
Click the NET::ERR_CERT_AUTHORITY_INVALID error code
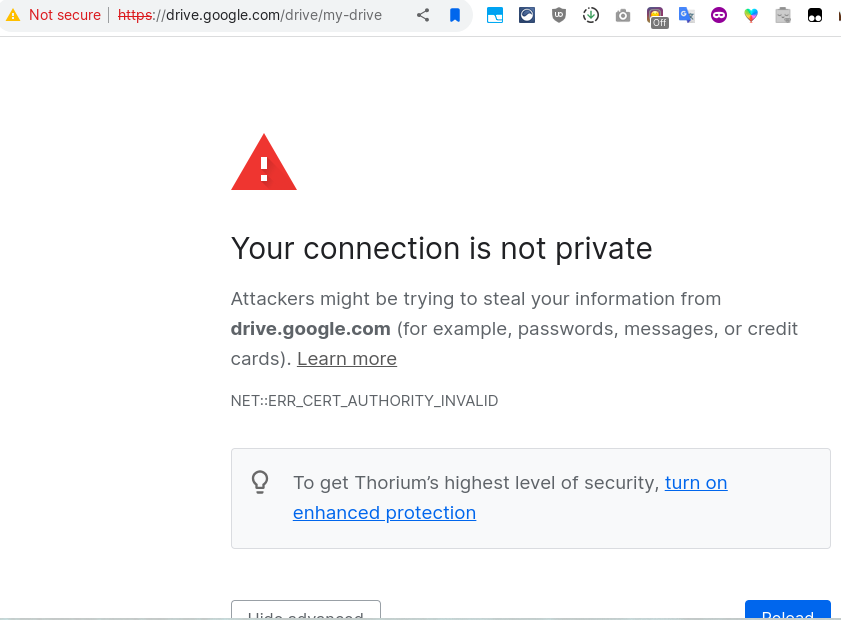pyautogui.click(x=364, y=401)
